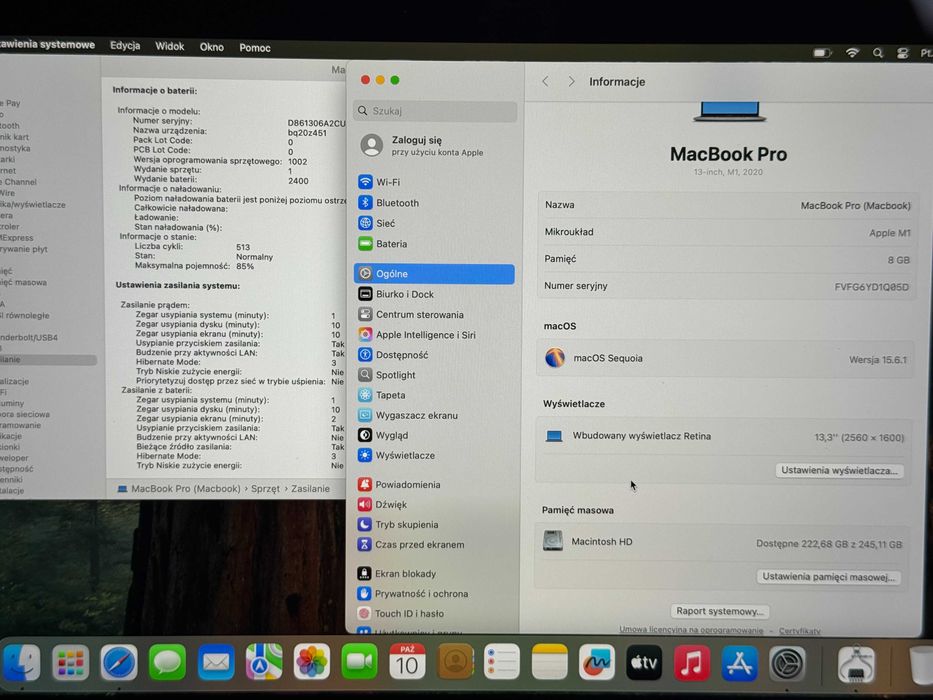Open Pomoc menu in menu bar
This screenshot has height=700, width=933.
tap(255, 48)
